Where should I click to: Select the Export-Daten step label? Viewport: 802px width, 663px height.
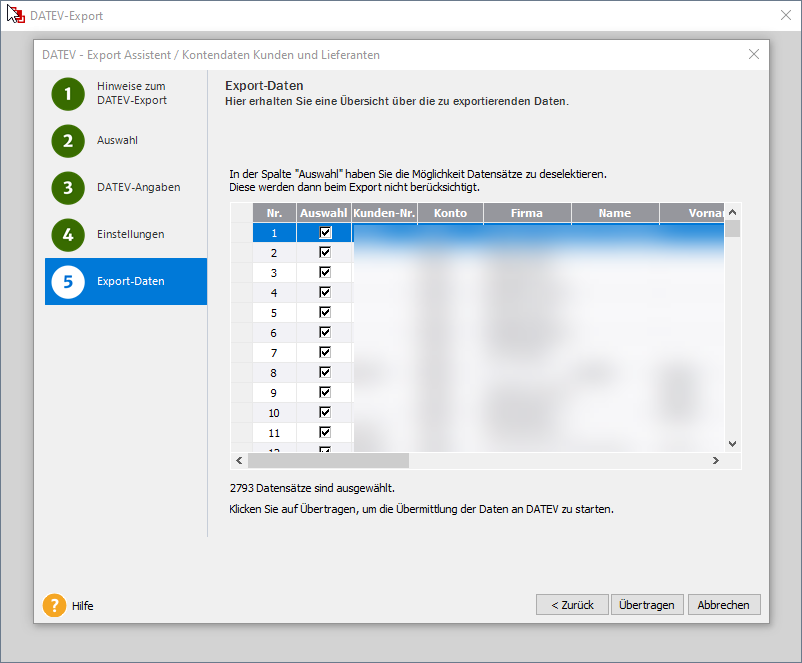(x=130, y=281)
